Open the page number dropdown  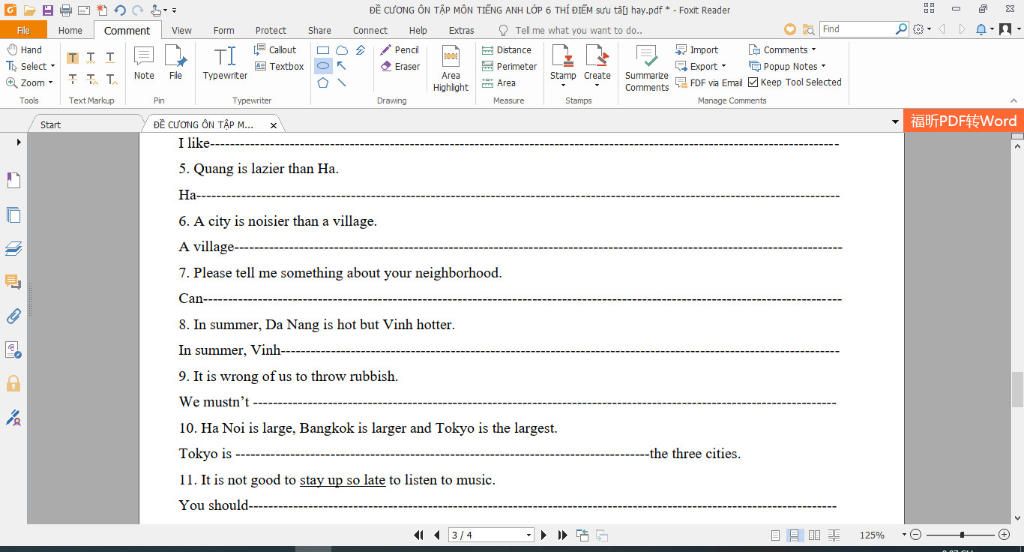528,535
